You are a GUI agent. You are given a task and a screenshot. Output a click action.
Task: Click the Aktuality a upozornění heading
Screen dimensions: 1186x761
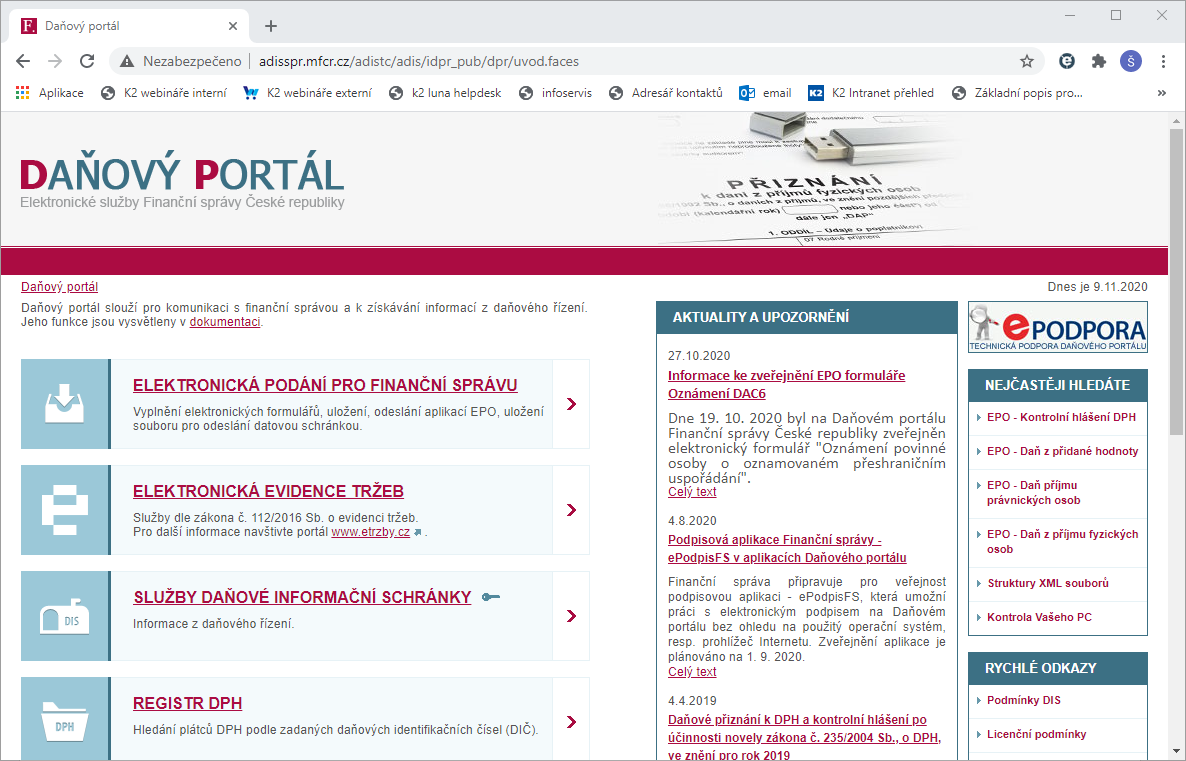coord(761,317)
